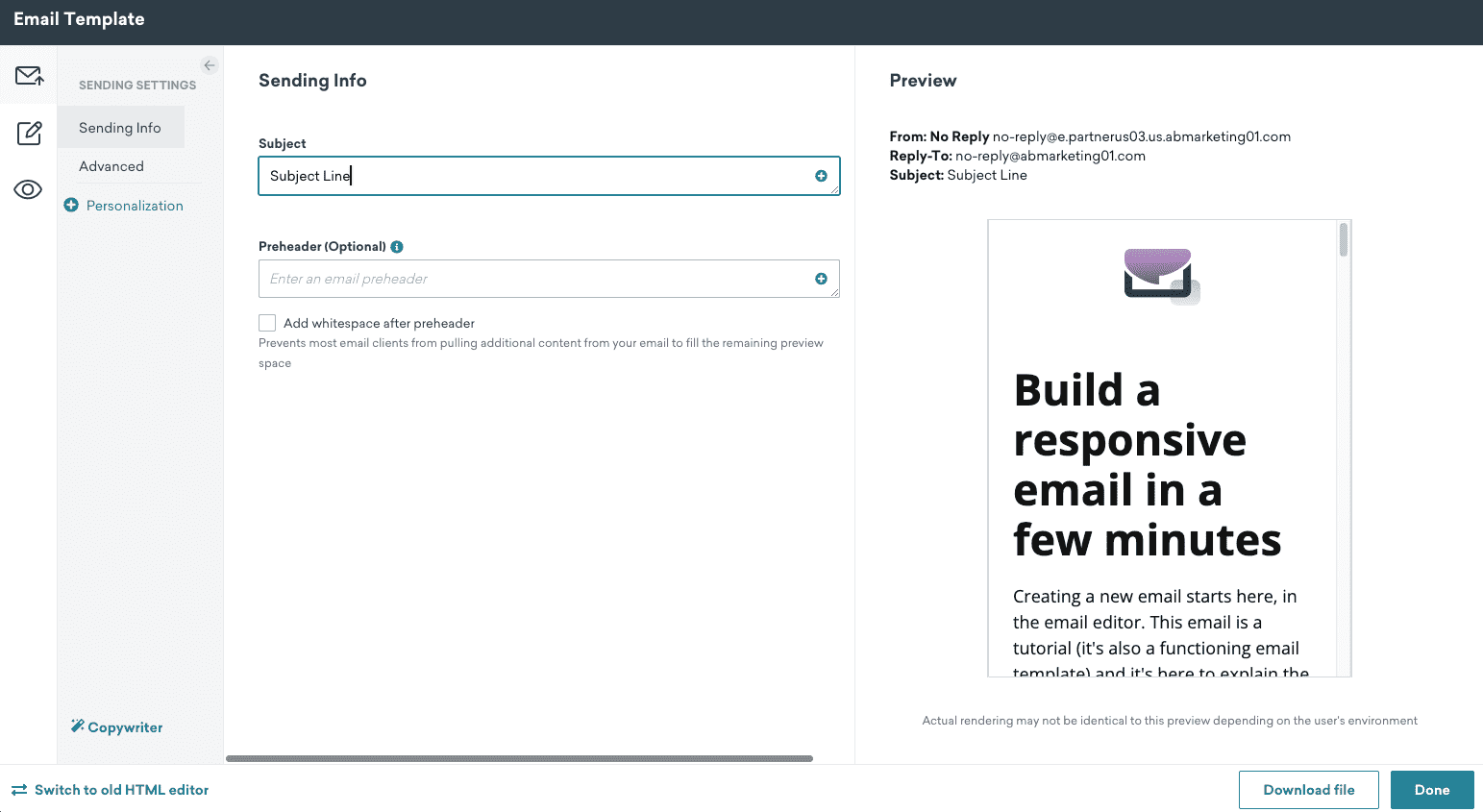The height and width of the screenshot is (812, 1483).
Task: Insert personalization in Subject field plus icon
Action: point(821,176)
